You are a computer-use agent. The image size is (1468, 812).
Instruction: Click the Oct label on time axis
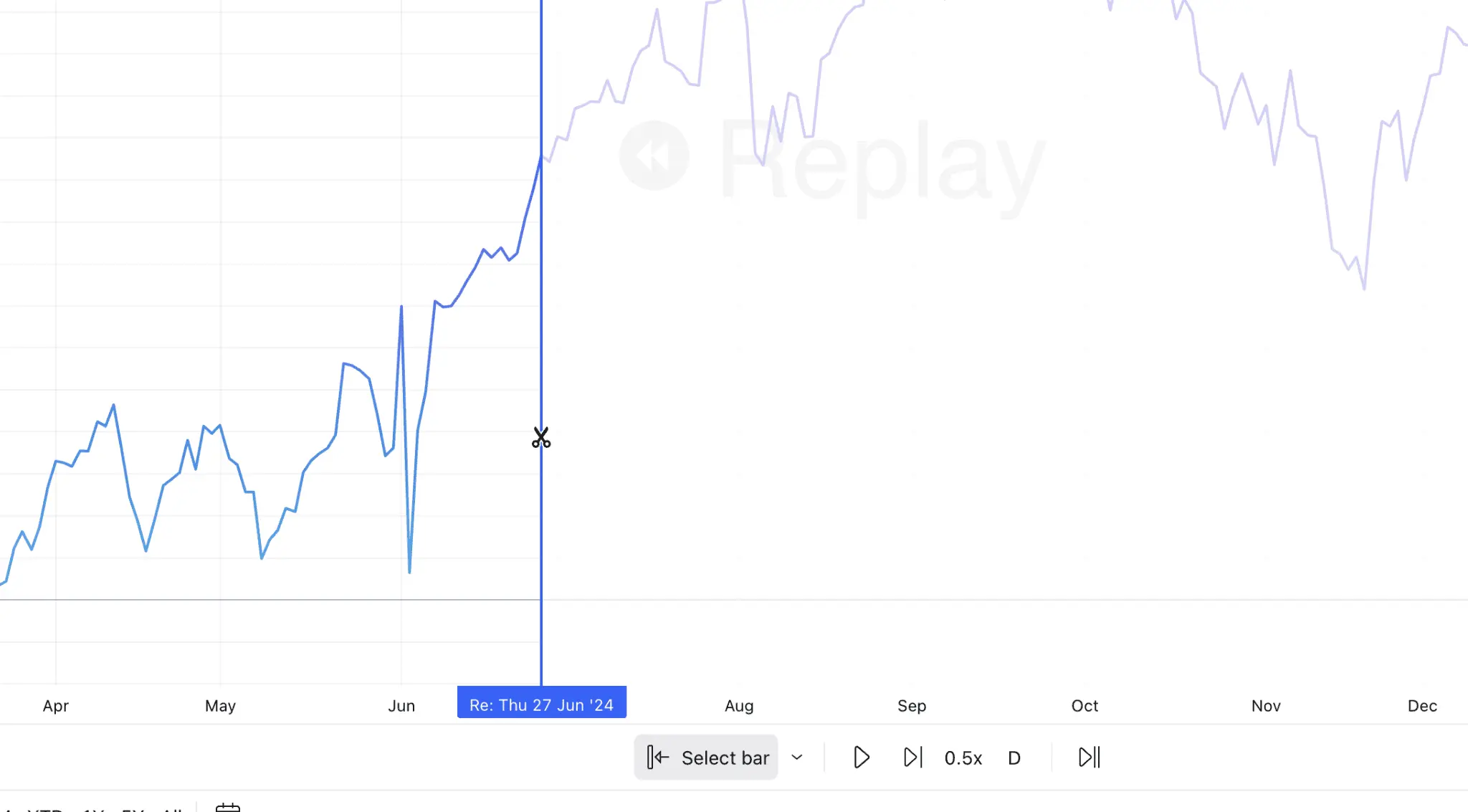[x=1085, y=706]
